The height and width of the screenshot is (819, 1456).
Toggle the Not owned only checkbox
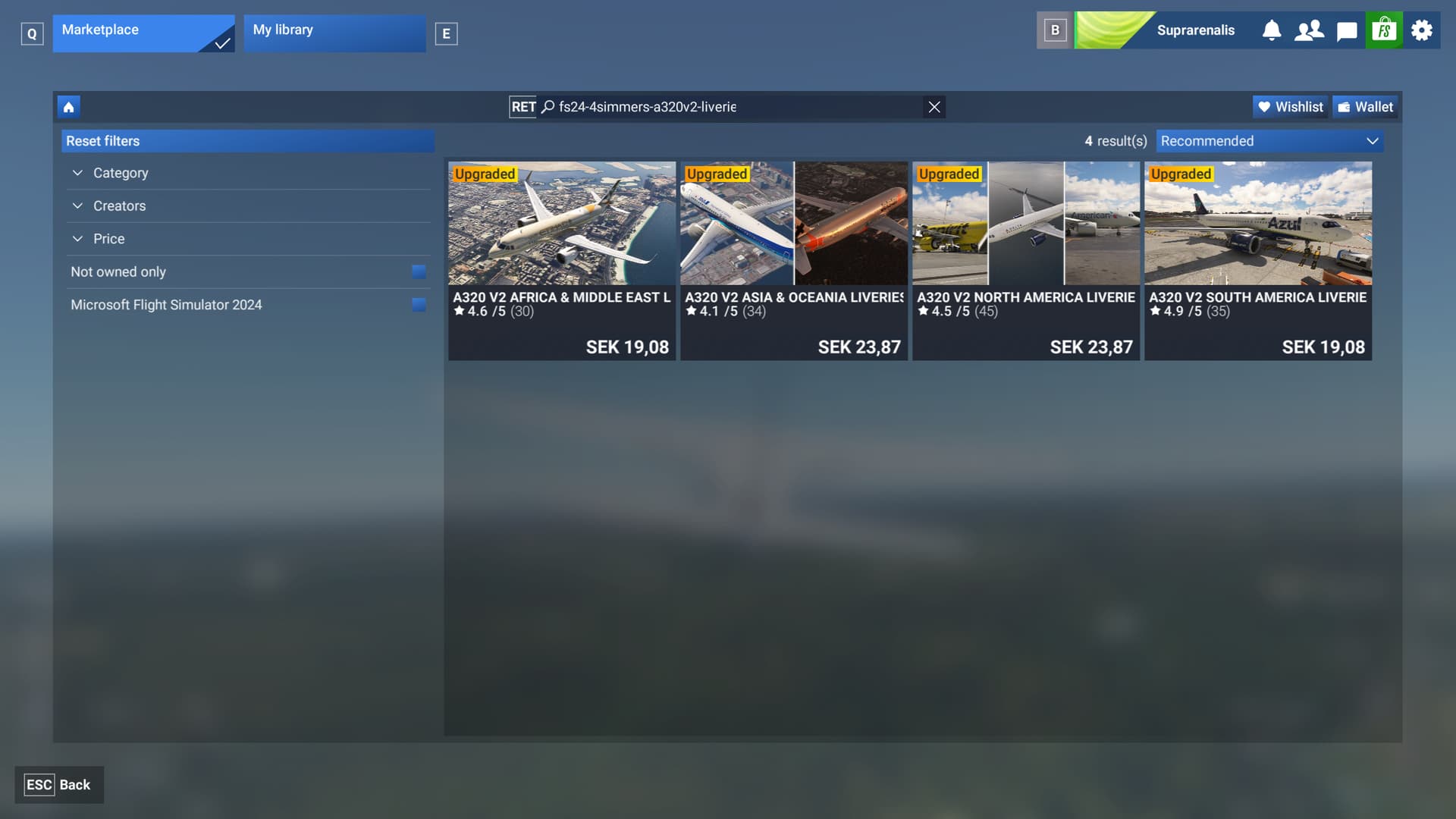click(x=419, y=271)
